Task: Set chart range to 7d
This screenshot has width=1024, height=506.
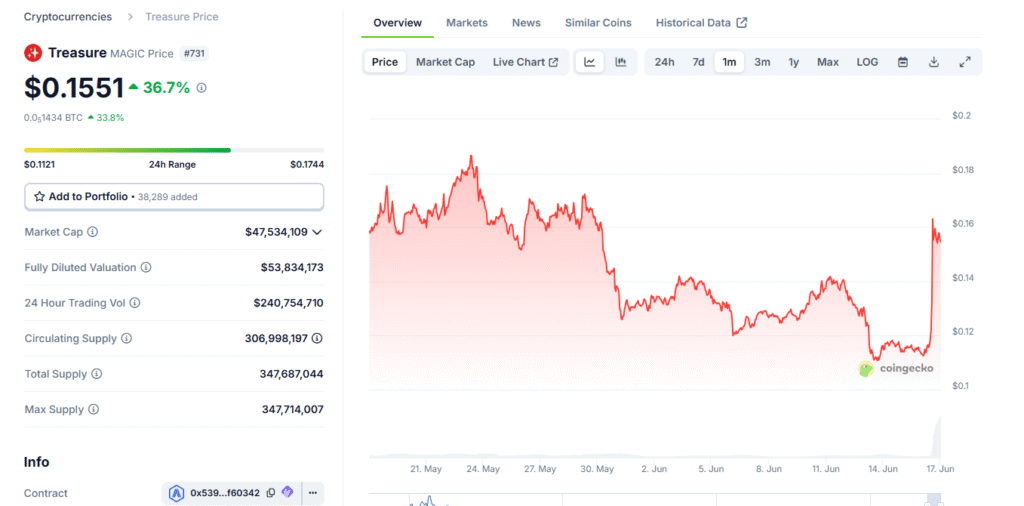Action: tap(698, 62)
